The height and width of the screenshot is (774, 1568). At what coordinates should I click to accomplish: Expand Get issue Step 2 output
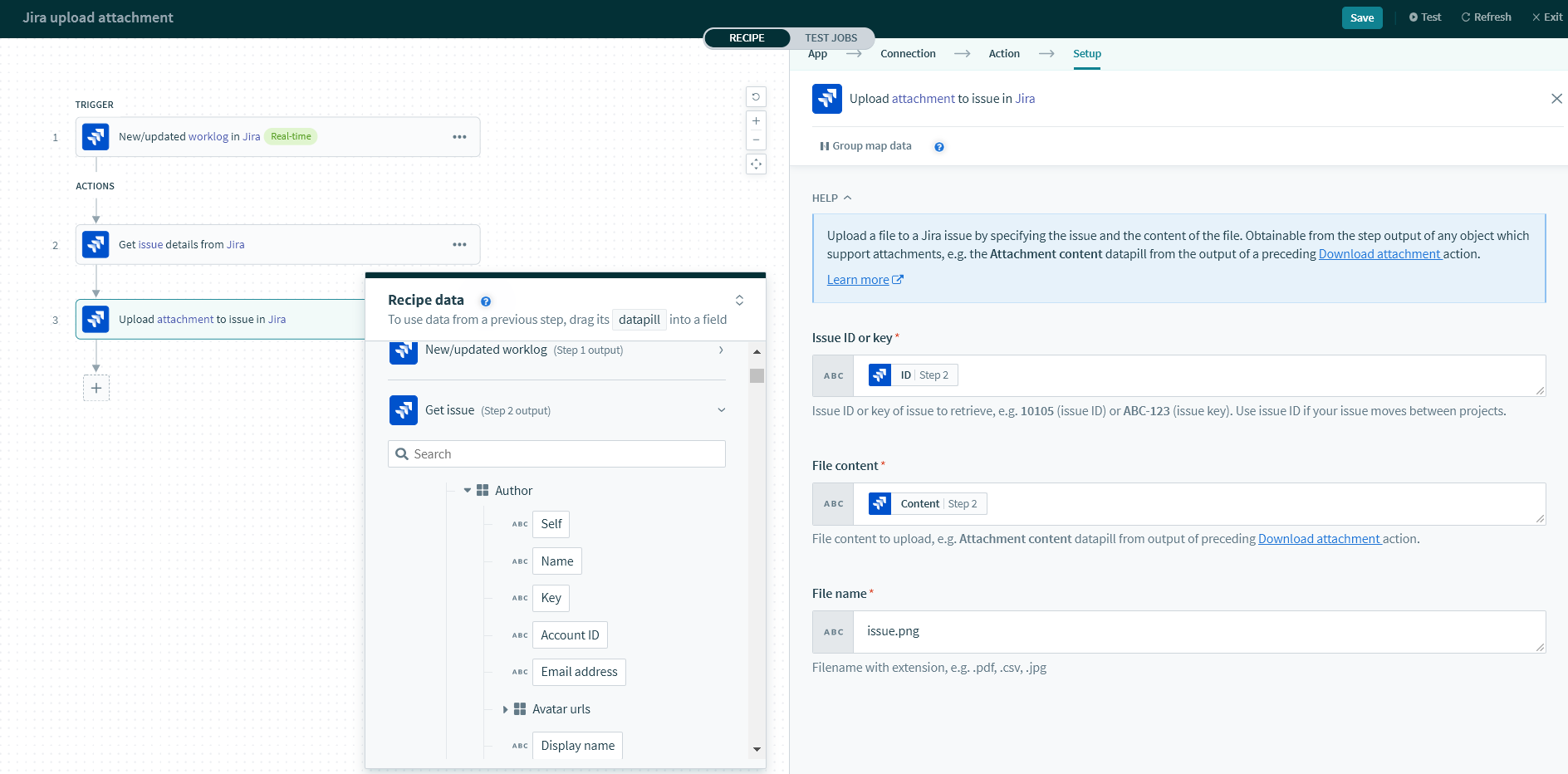(x=721, y=409)
